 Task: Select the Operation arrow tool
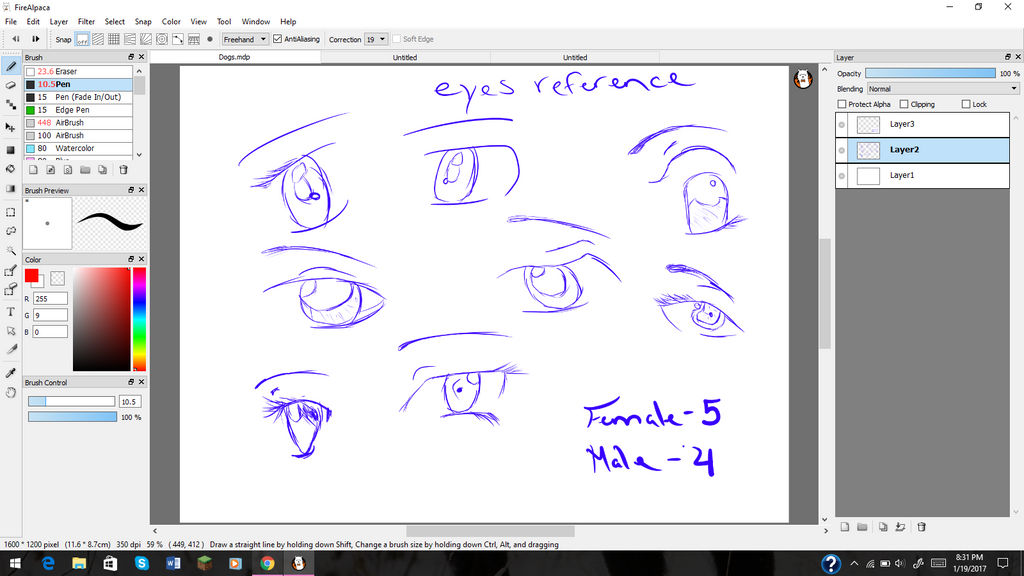tap(11, 330)
